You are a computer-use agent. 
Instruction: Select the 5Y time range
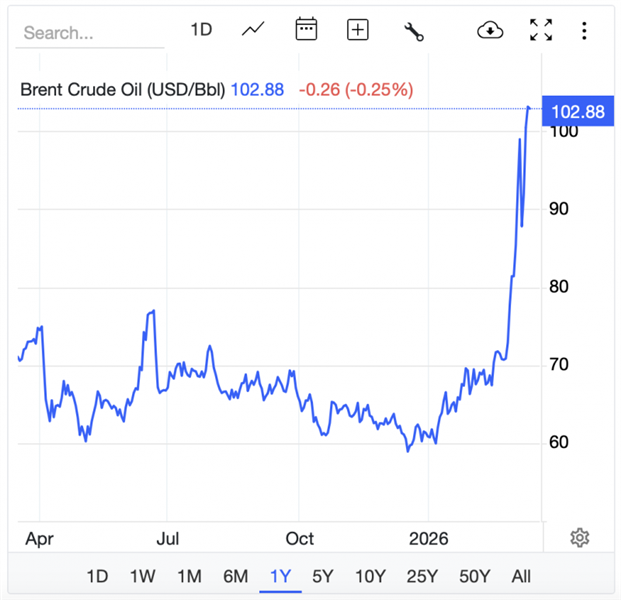pos(323,576)
